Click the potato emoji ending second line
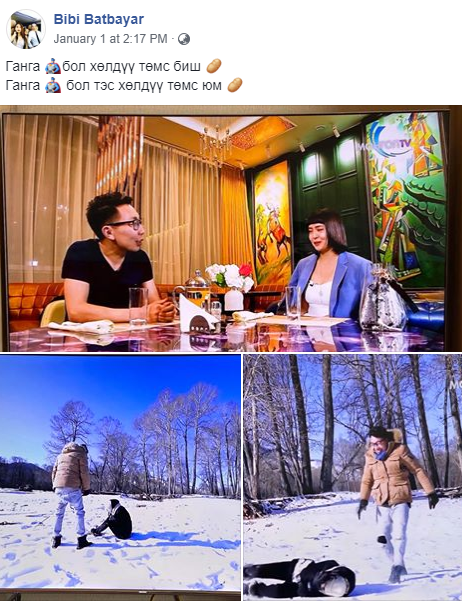462x601 pixels. click(235, 85)
